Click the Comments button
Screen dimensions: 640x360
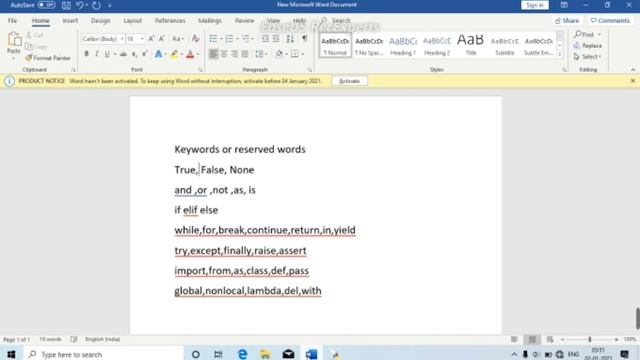(610, 20)
